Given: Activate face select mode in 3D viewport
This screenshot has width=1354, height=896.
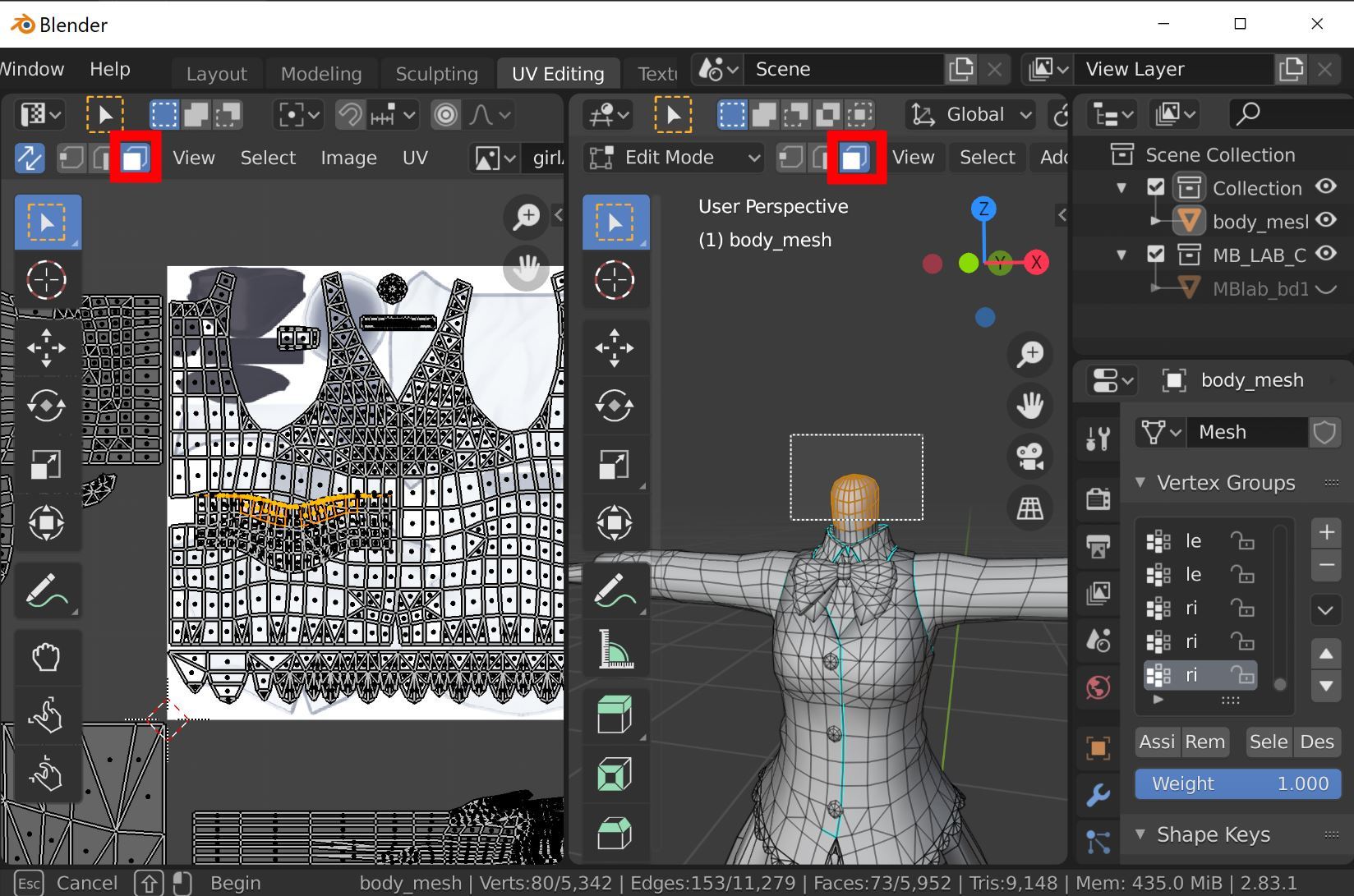Looking at the screenshot, I should [855, 158].
